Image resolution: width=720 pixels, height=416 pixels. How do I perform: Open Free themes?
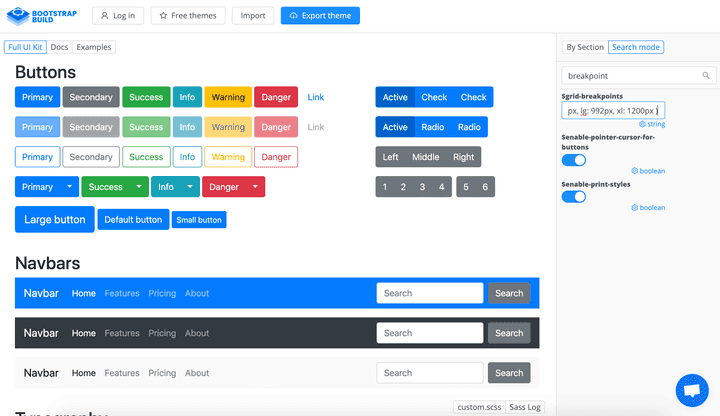click(188, 16)
